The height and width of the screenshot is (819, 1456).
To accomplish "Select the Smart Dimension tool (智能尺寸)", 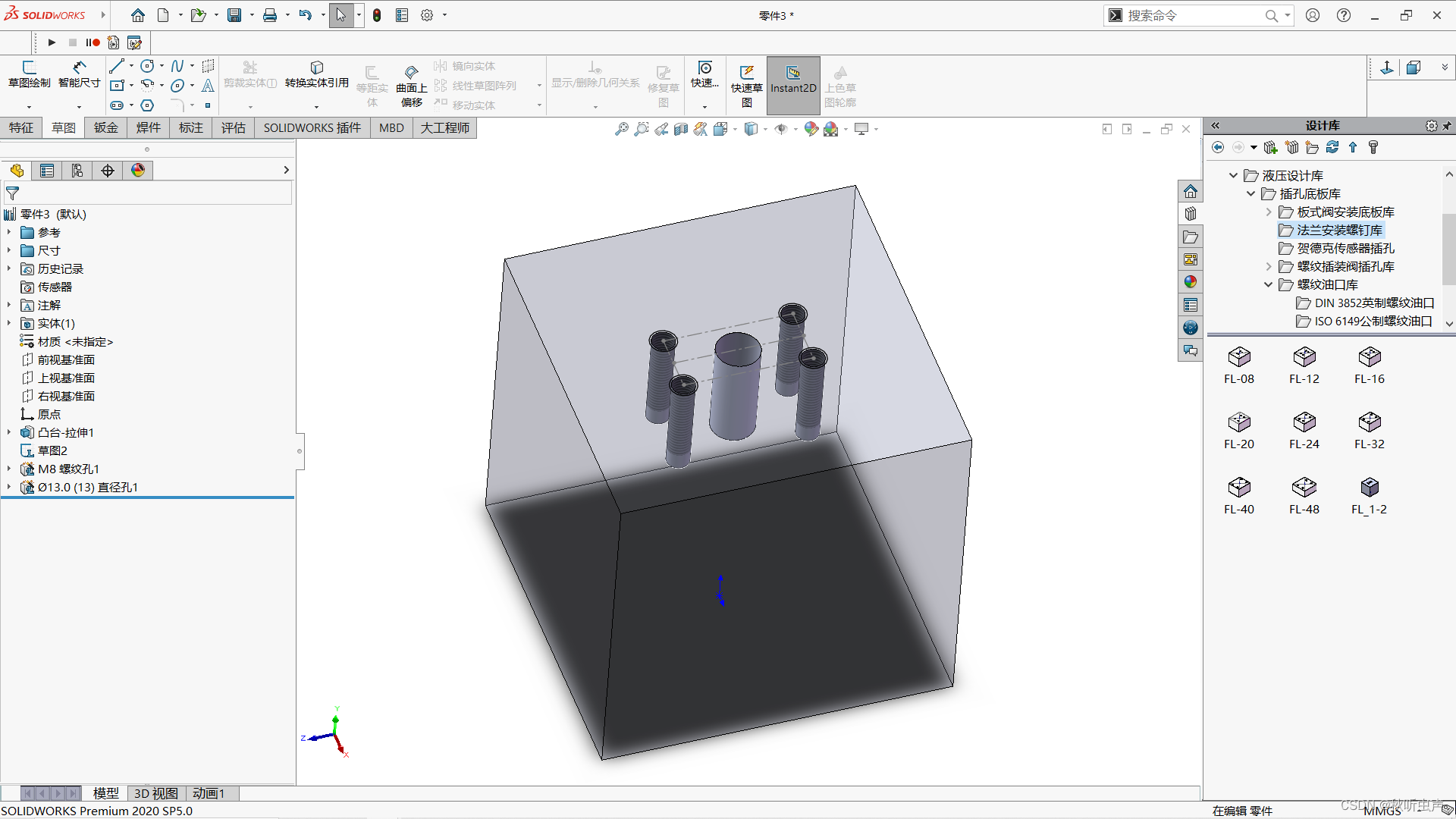I will (80, 74).
